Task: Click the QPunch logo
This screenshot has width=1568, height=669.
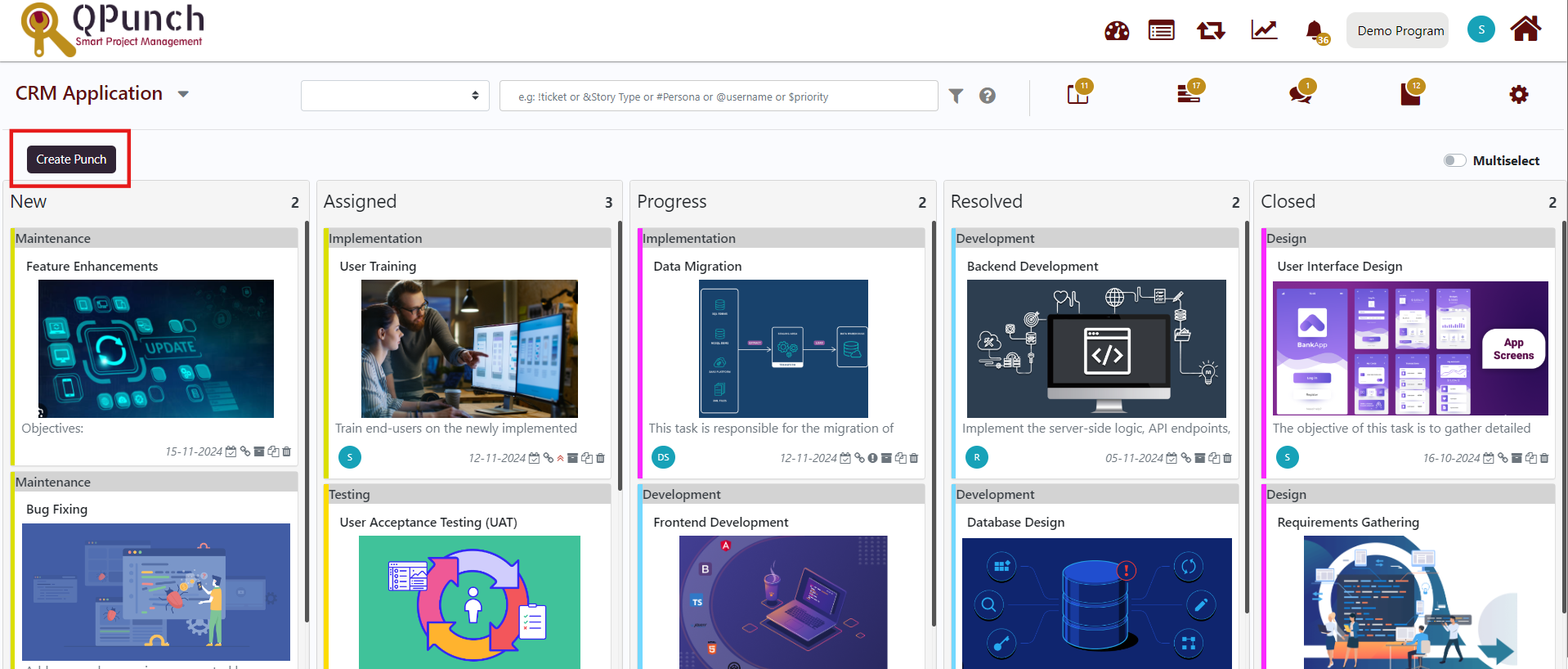Action: (x=112, y=29)
